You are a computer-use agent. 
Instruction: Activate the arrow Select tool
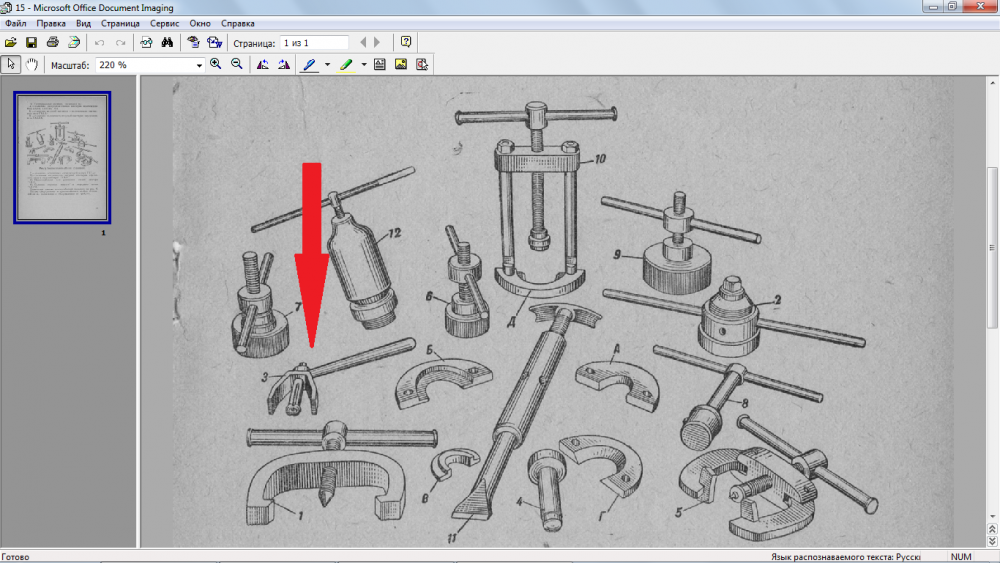11,64
